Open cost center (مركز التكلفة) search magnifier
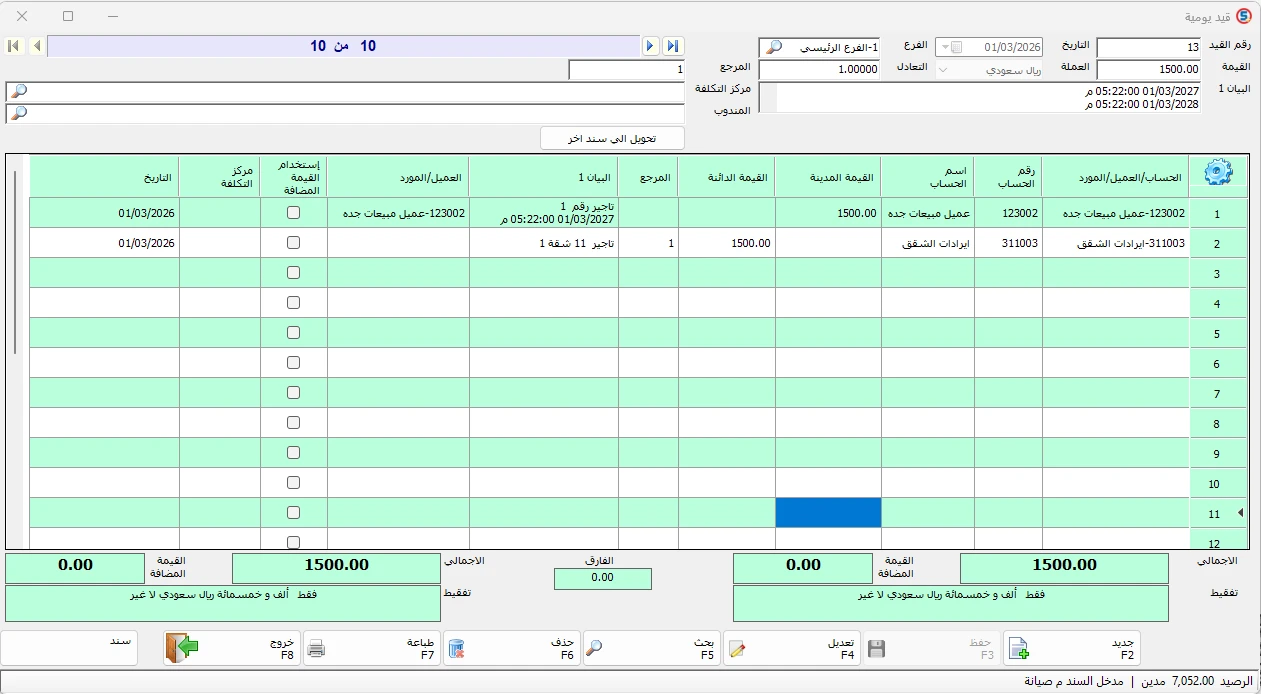The width and height of the screenshot is (1261, 694). [x=18, y=92]
